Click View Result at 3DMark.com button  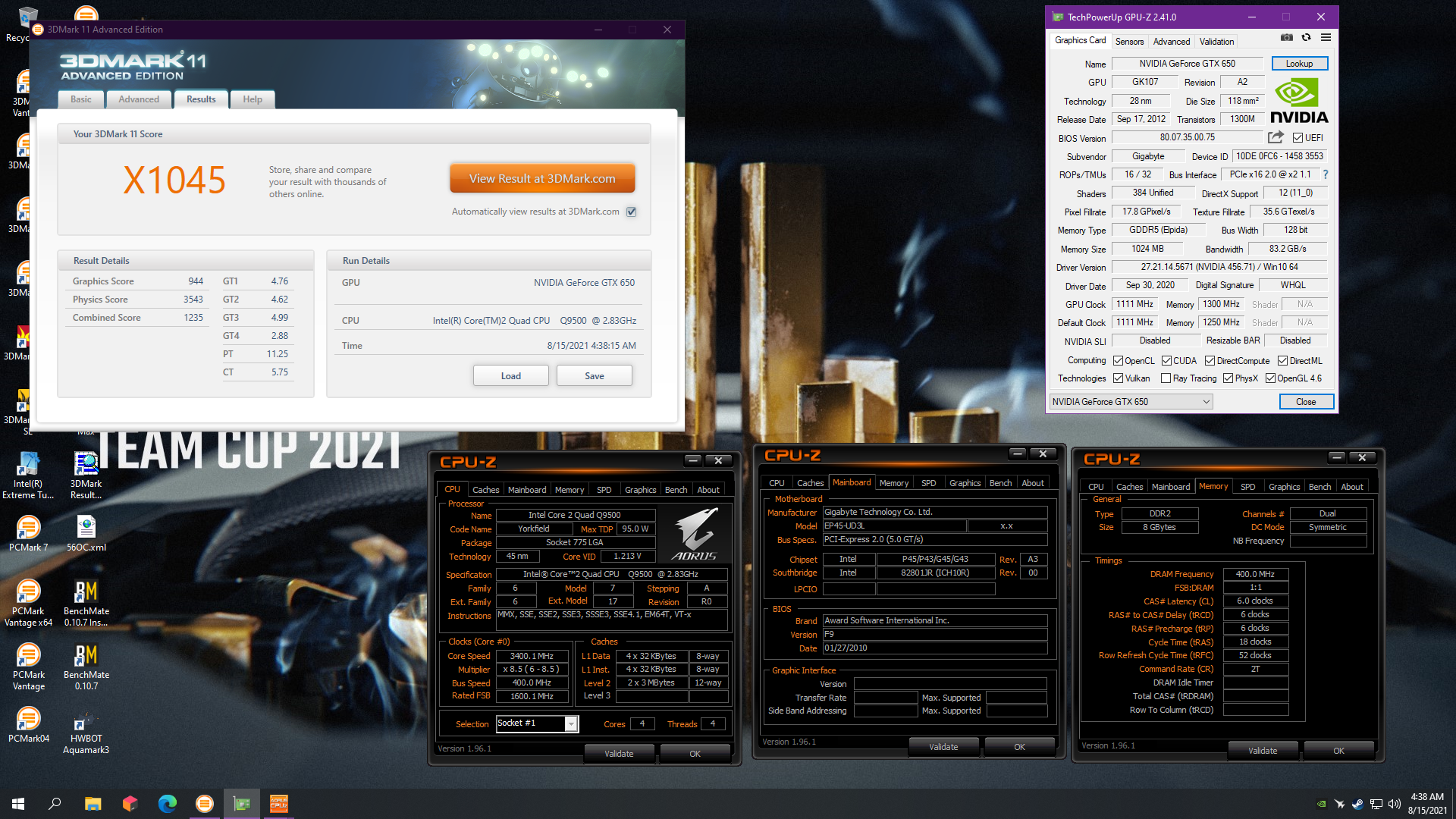click(x=542, y=179)
